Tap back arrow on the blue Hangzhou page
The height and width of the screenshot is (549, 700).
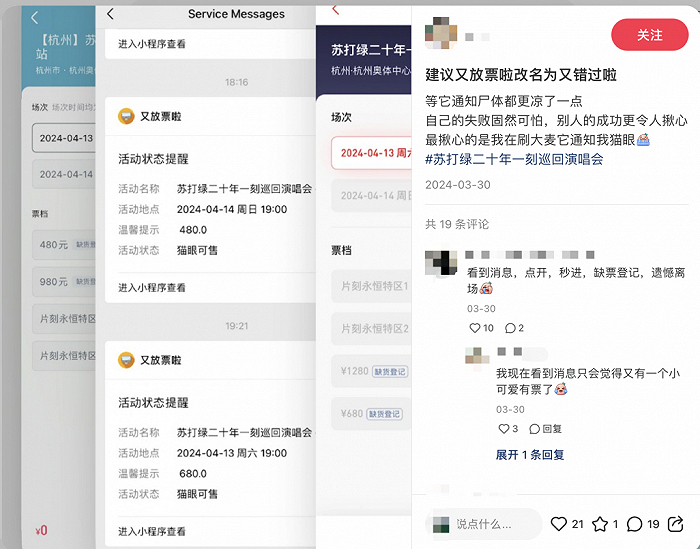pyautogui.click(x=35, y=17)
